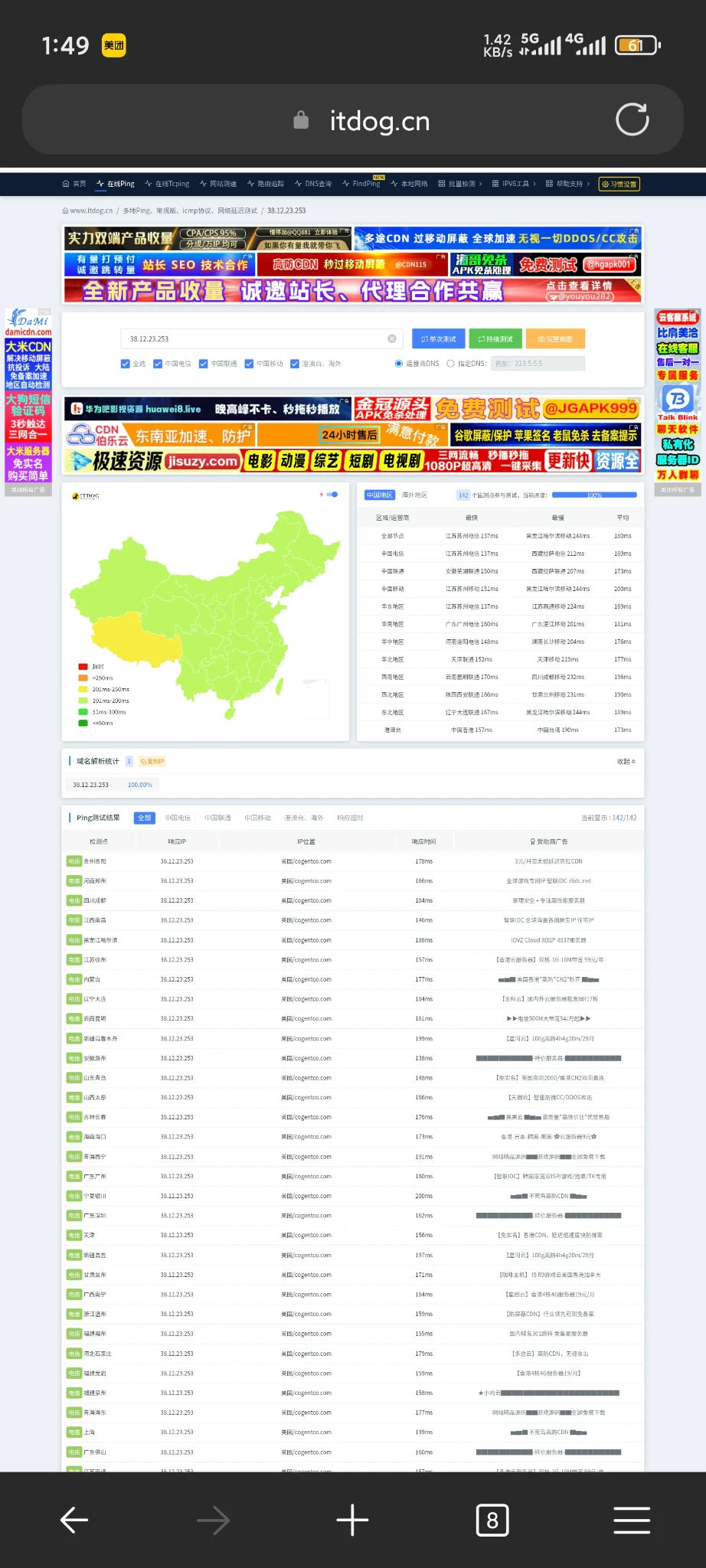Screen dimensions: 706x1568
Task: Filter ping results by 中国联通 tab
Action: (x=217, y=818)
